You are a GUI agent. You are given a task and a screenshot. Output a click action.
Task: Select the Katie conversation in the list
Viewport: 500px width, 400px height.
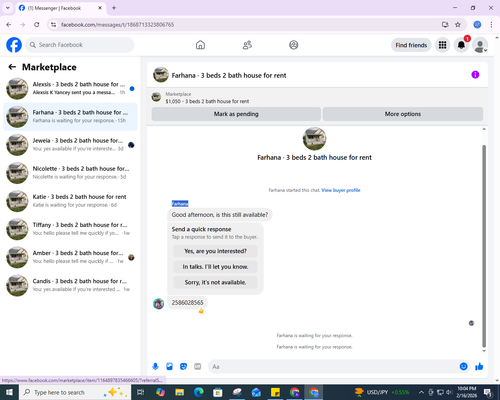pyautogui.click(x=70, y=201)
